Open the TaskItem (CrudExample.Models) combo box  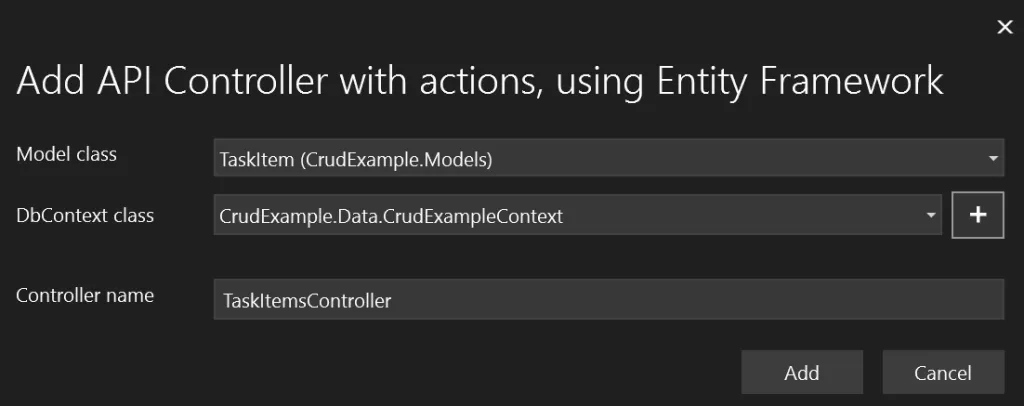point(609,157)
